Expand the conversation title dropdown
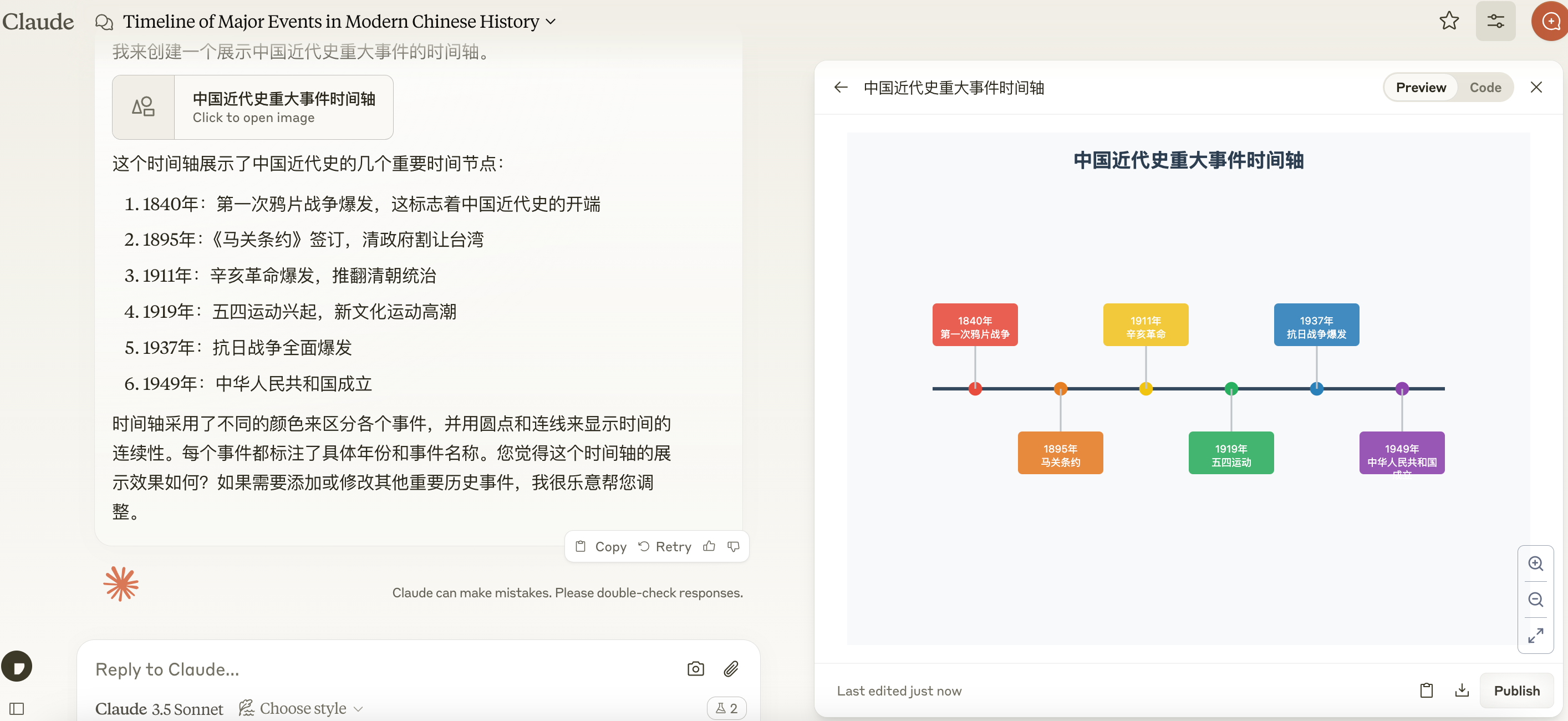 pos(551,21)
